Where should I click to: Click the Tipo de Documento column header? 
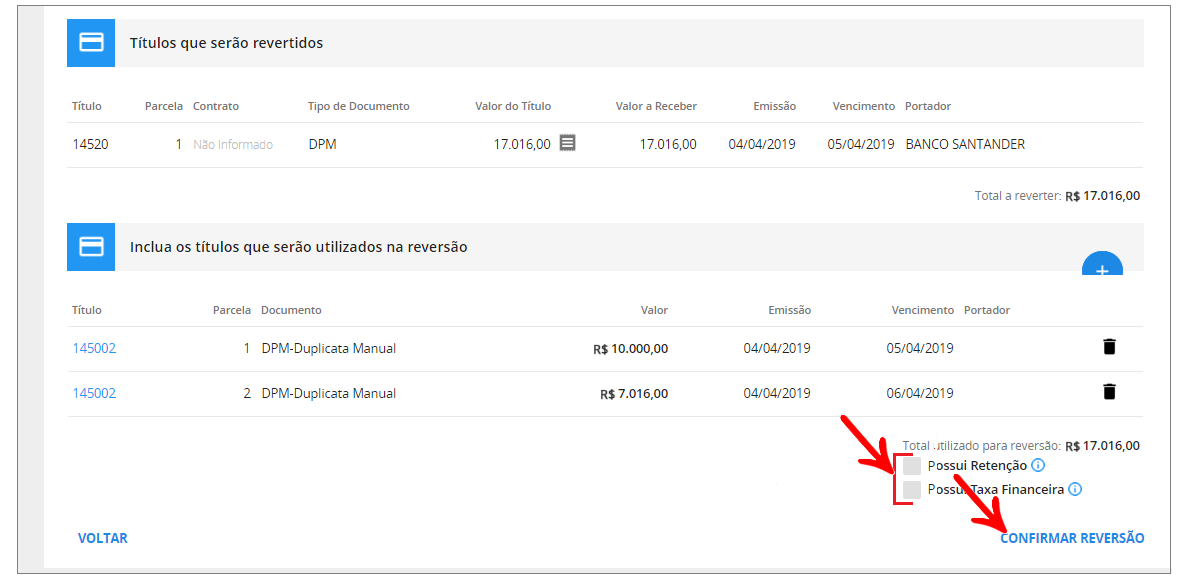pos(358,106)
